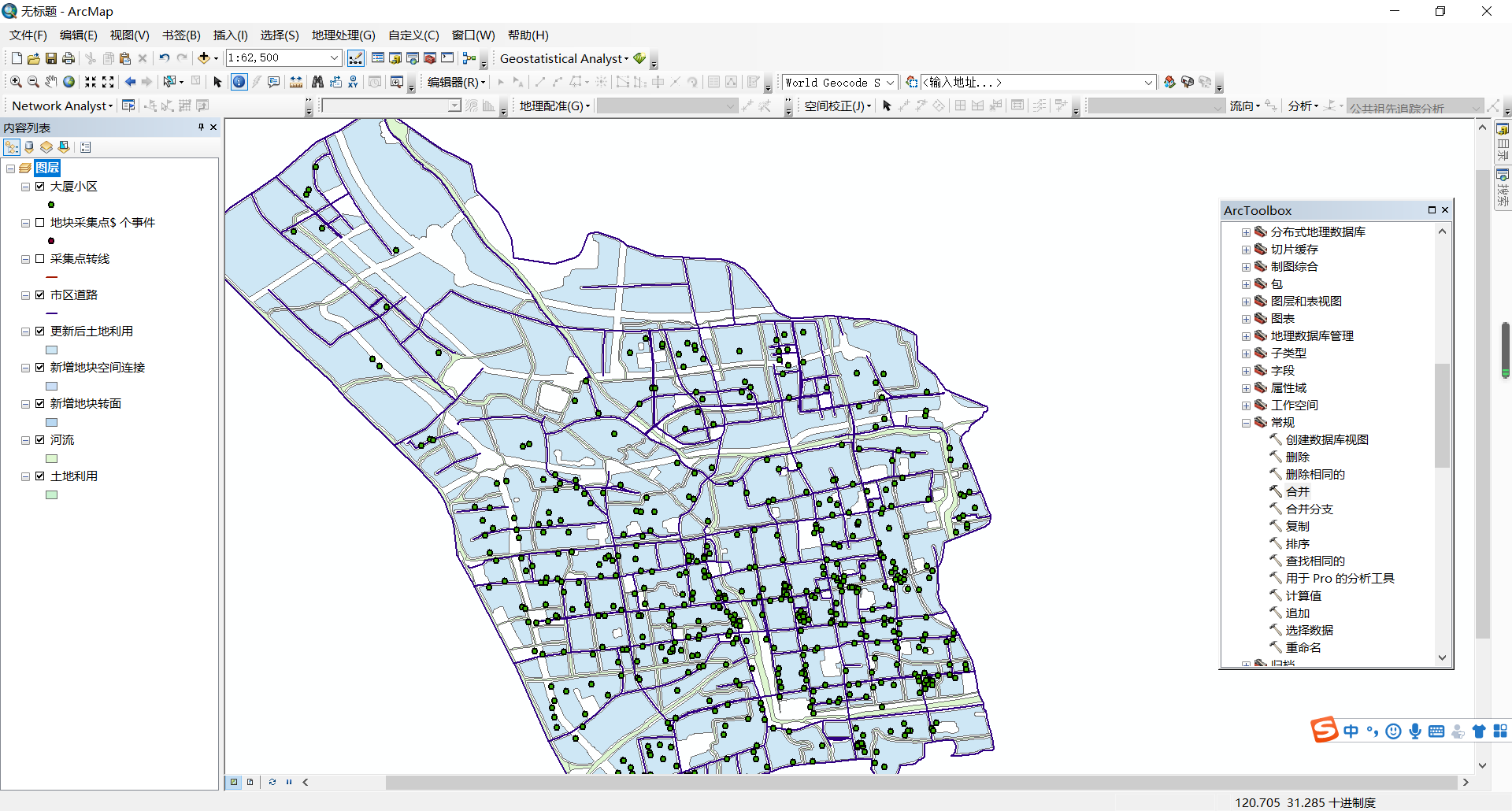Expand the 分布式地理数据库 toolbox node
This screenshot has width=1512, height=811.
click(x=1246, y=232)
